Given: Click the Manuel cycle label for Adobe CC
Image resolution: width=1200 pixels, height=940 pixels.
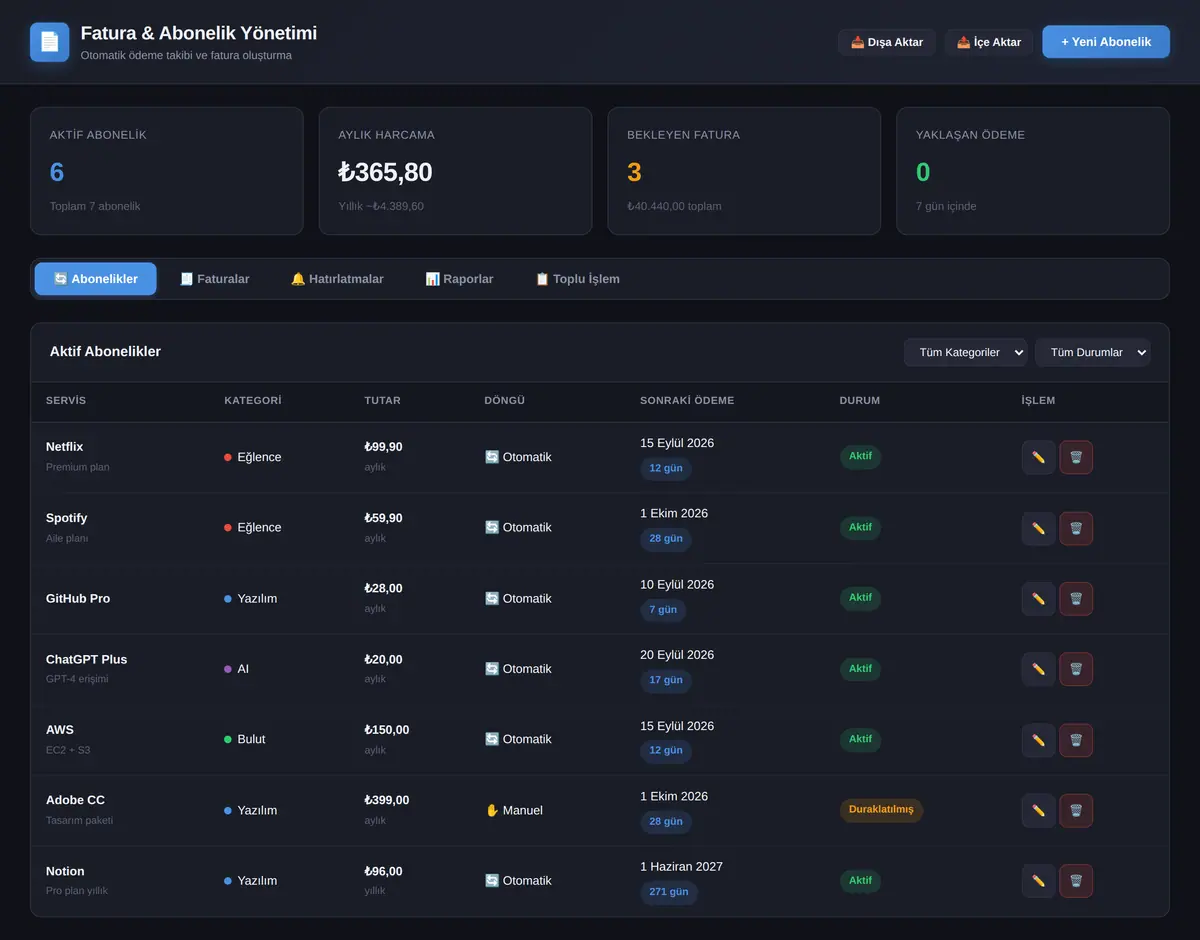Looking at the screenshot, I should pyautogui.click(x=514, y=810).
